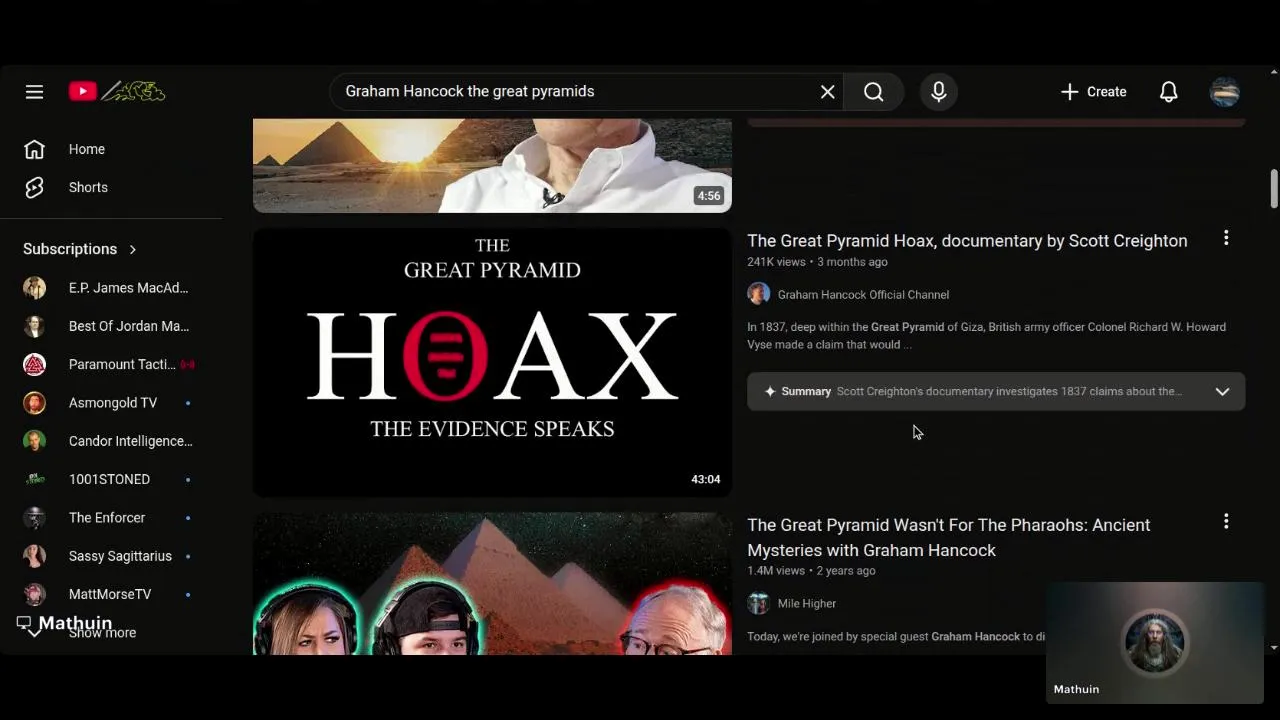Click Candor Intelligence avatar icon

click(x=34, y=441)
